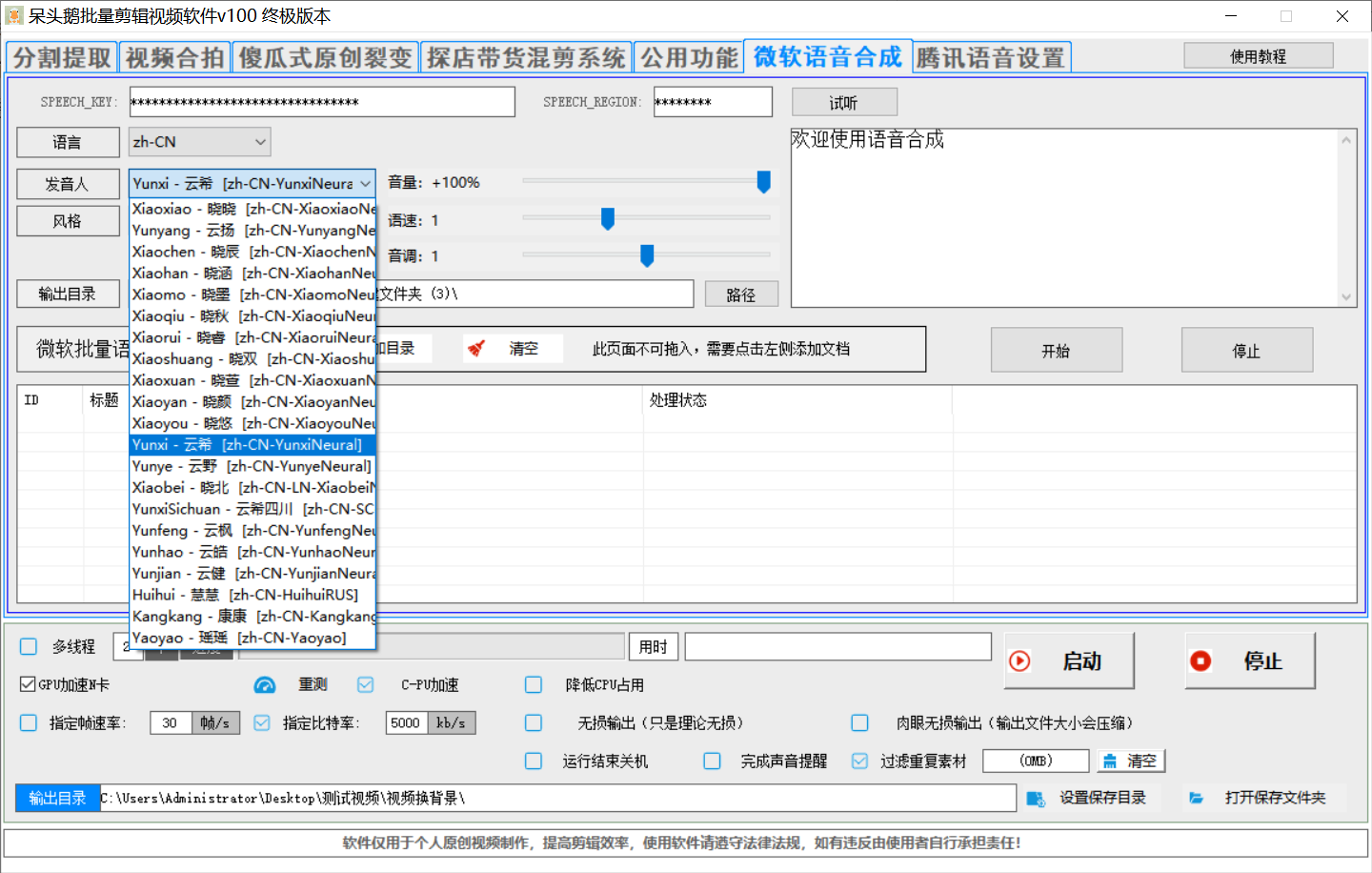The width and height of the screenshot is (1372, 873).
Task: Click the 设置保存目录 folder icon
Action: point(1036,799)
